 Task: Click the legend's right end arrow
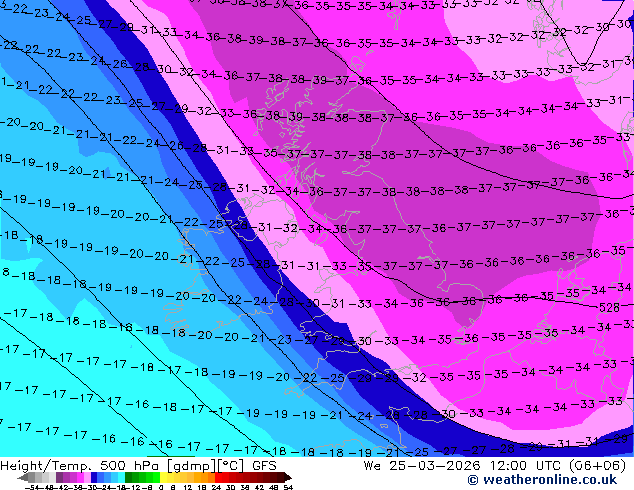pyautogui.click(x=288, y=477)
